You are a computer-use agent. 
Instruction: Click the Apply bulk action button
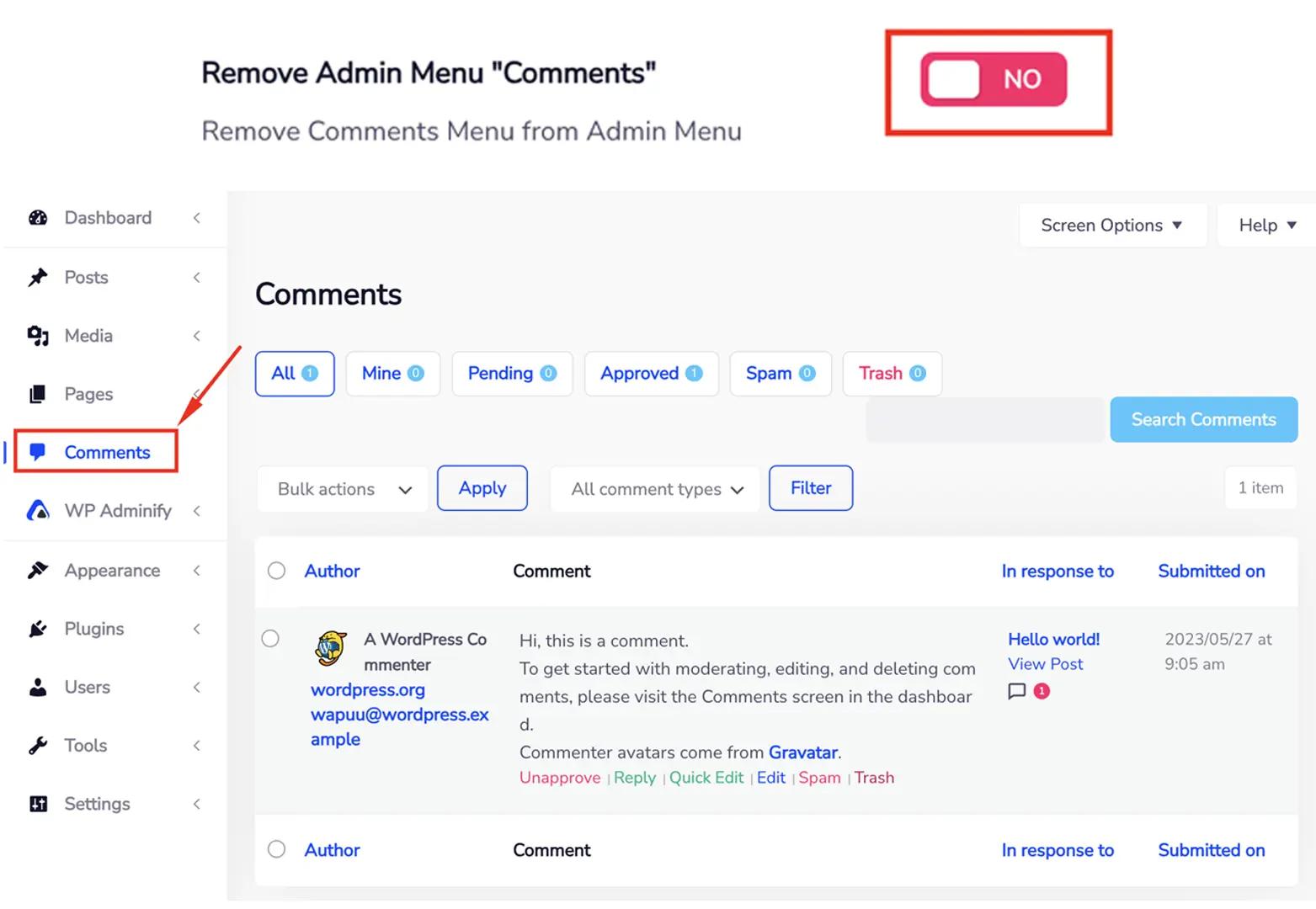(x=482, y=488)
